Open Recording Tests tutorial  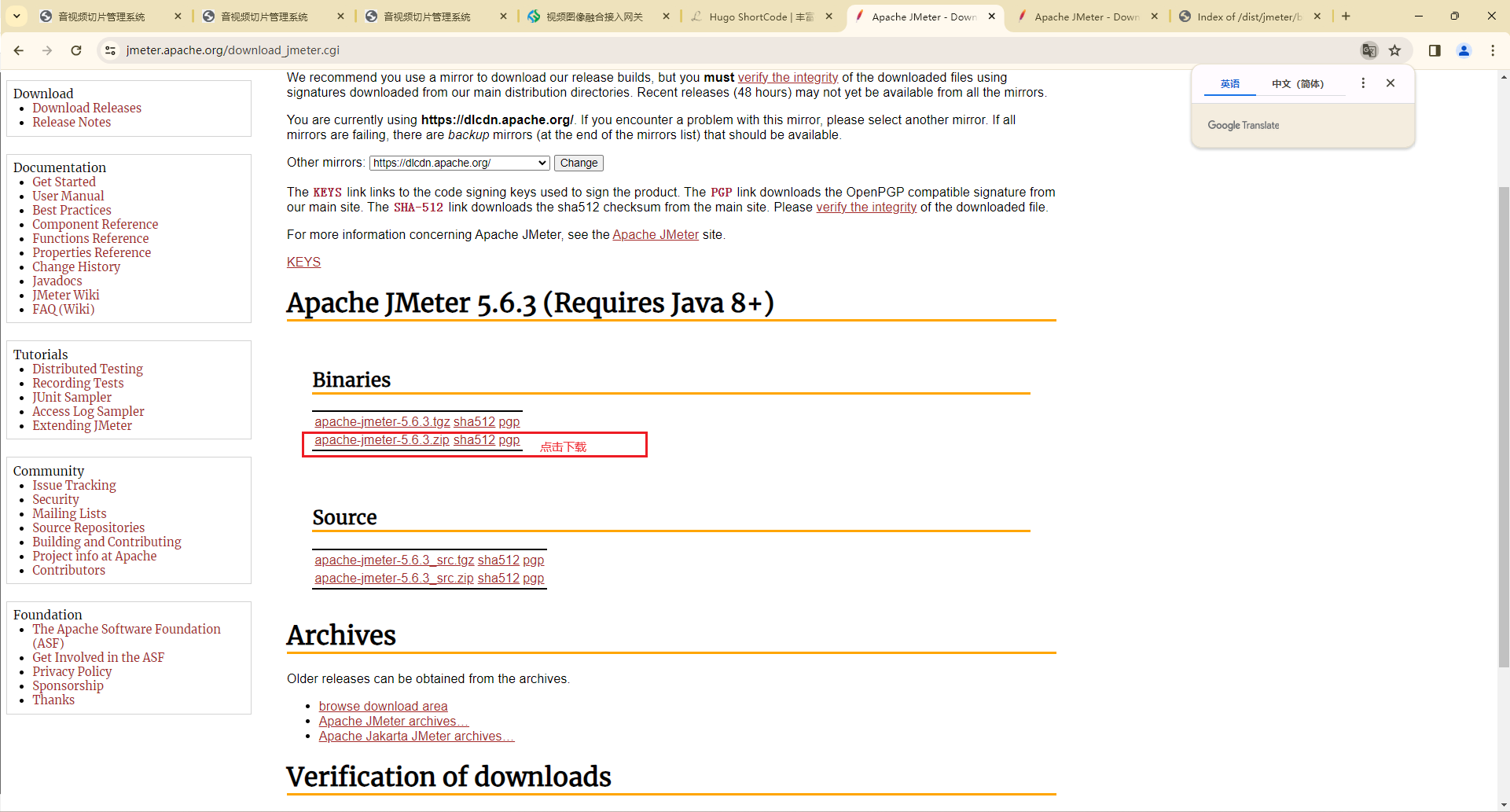coord(78,384)
